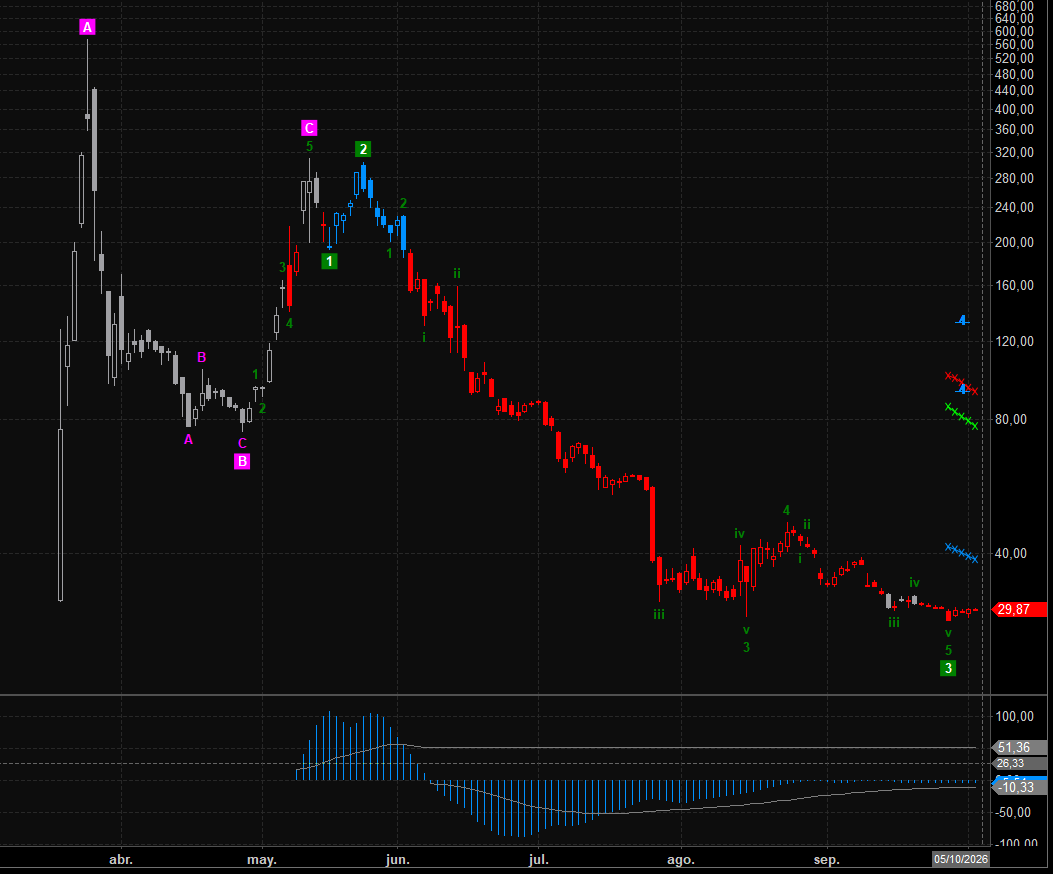Click the jun. month label on time axis

coord(398,860)
